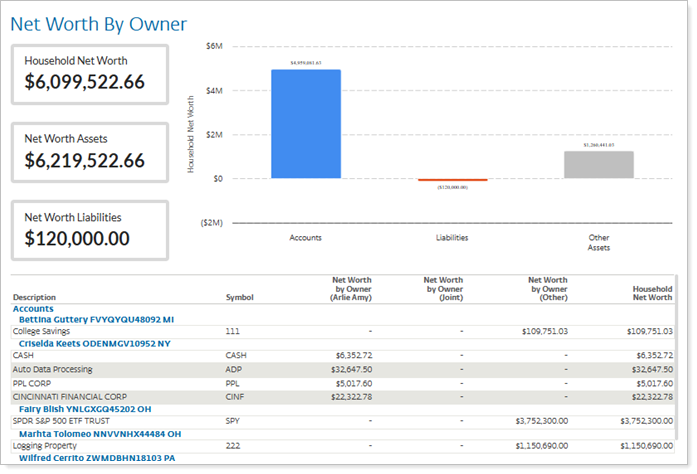Image resolution: width=697 pixels, height=474 pixels.
Task: Open the Household Net Worth summary card
Action: 90,75
